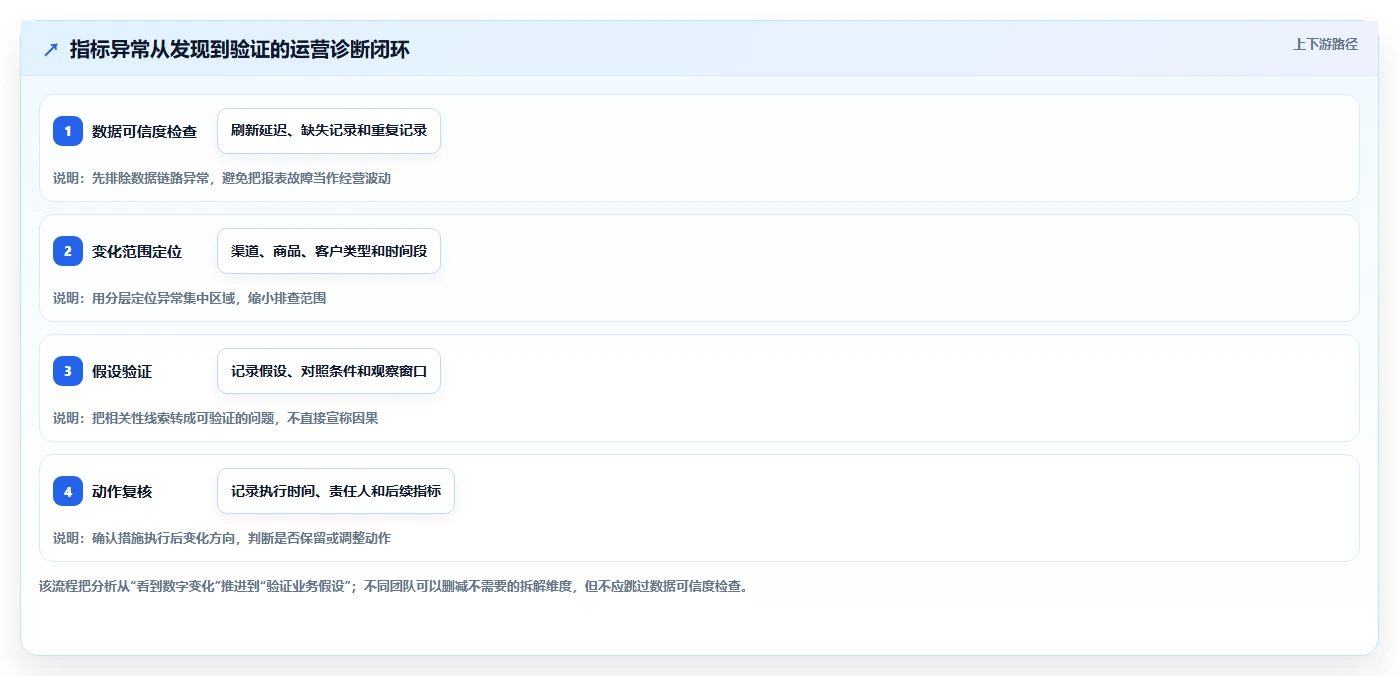The width and height of the screenshot is (1399, 676).
Task: Click the 假设验证 step title
Action: (122, 371)
